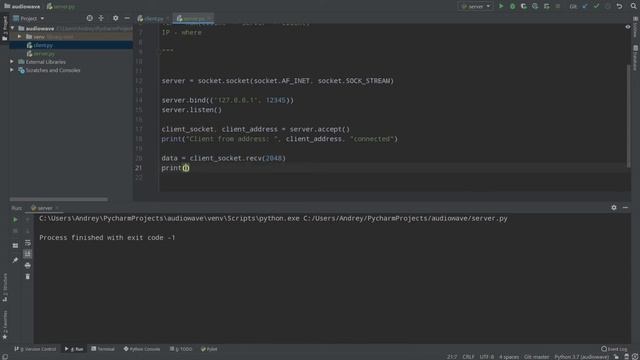This screenshot has width=640, height=360.
Task: Click the cursor position 21:7 indicator
Action: point(452,357)
